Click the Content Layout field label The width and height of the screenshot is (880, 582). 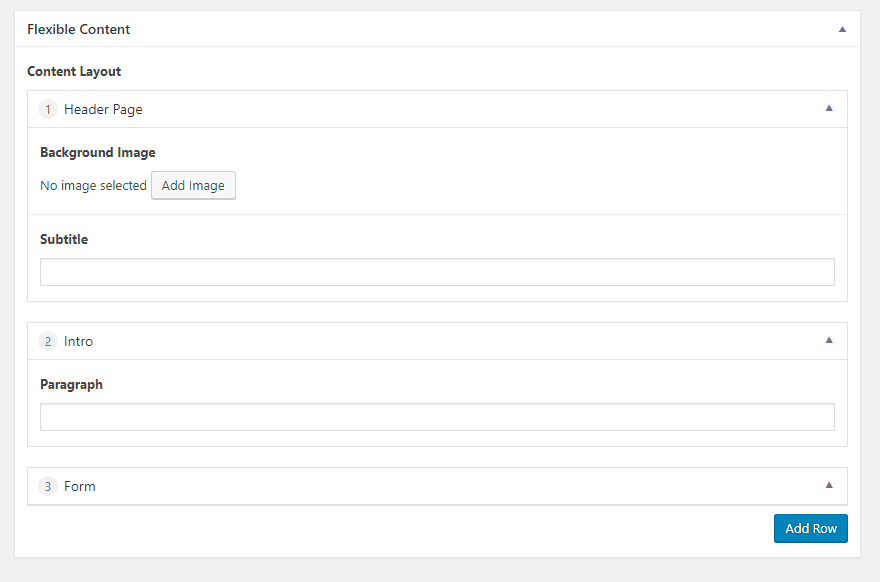[74, 72]
